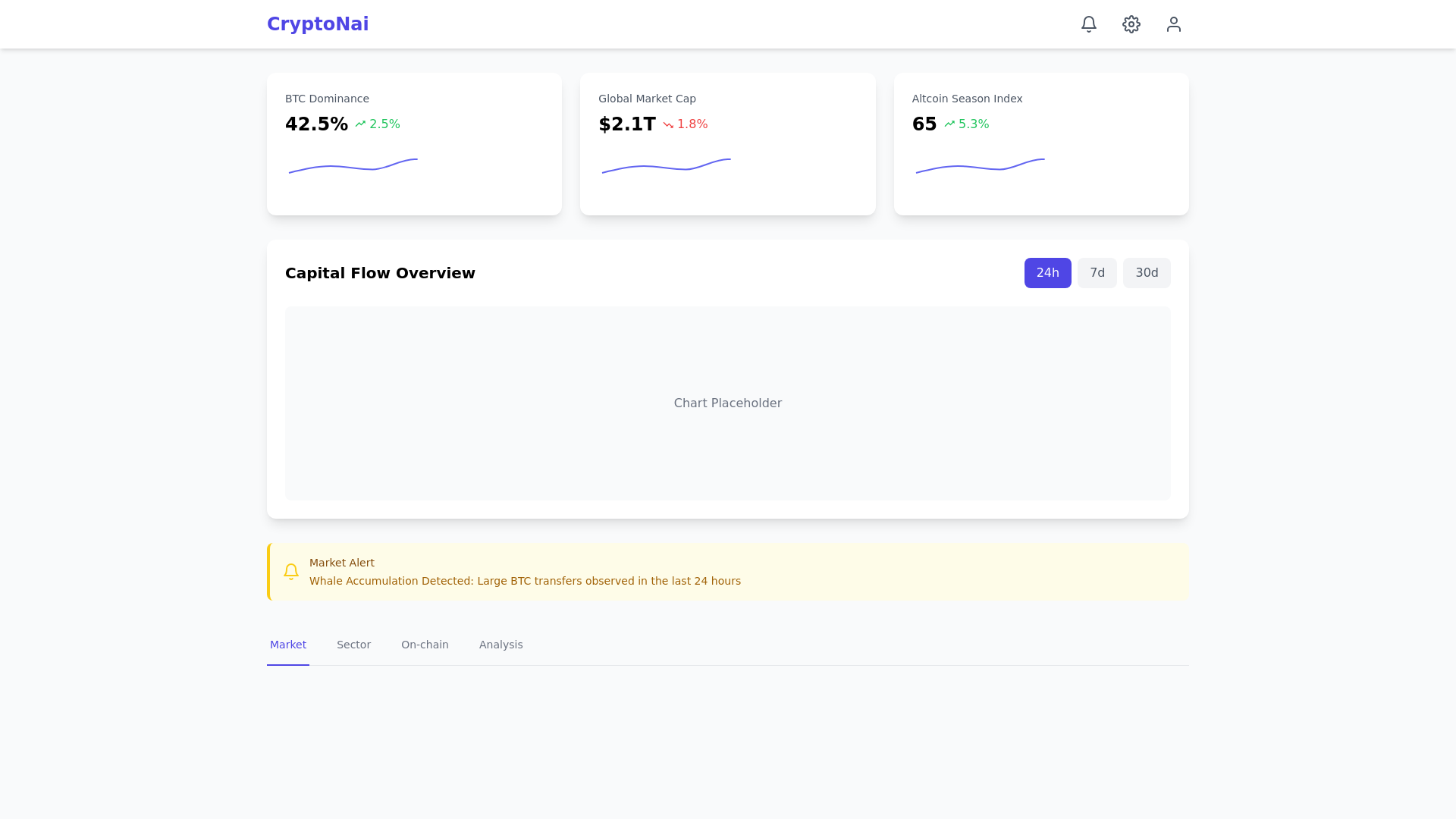Click the Capital Flow chart placeholder area
The image size is (1456, 819).
click(x=728, y=403)
